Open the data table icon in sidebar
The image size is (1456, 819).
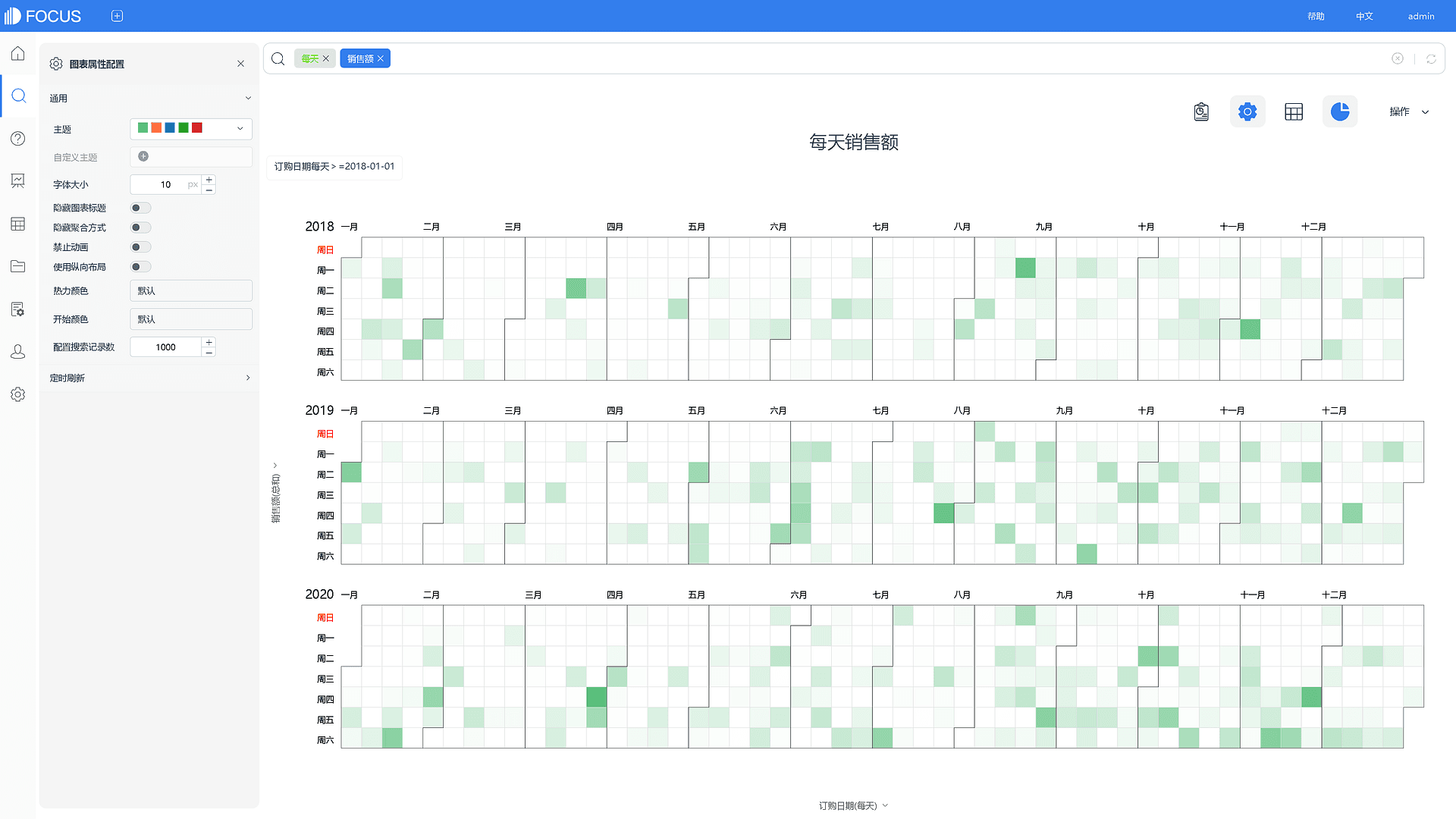point(18,224)
